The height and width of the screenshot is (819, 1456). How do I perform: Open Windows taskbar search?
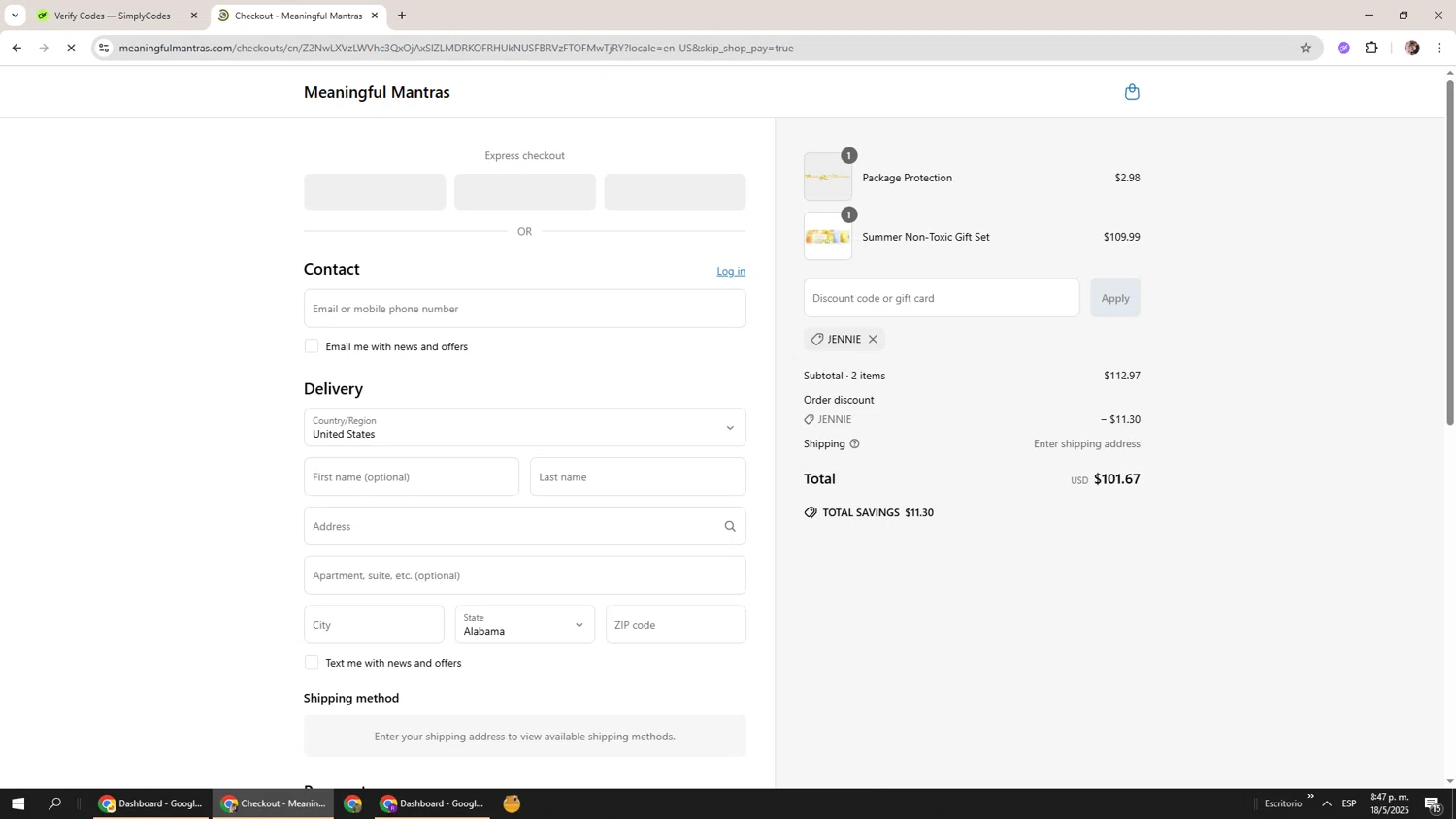tap(55, 803)
